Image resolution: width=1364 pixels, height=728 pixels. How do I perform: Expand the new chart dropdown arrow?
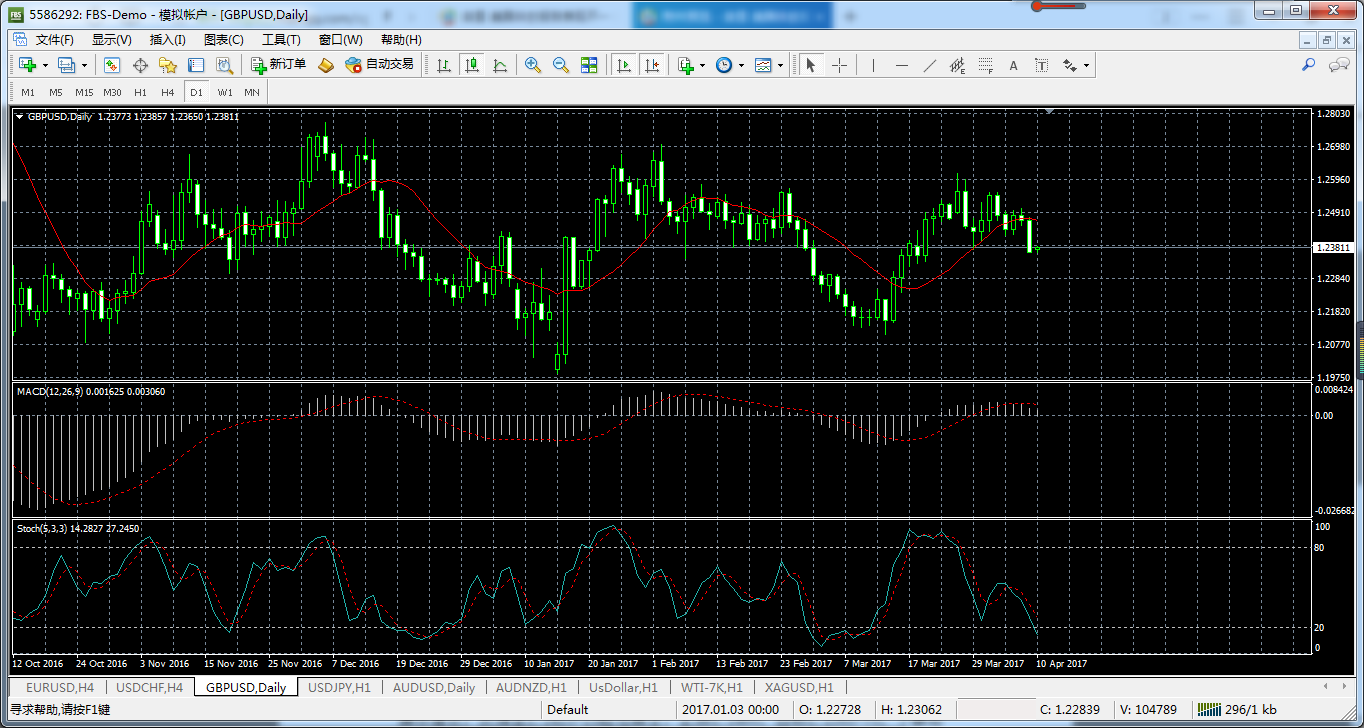click(45, 65)
